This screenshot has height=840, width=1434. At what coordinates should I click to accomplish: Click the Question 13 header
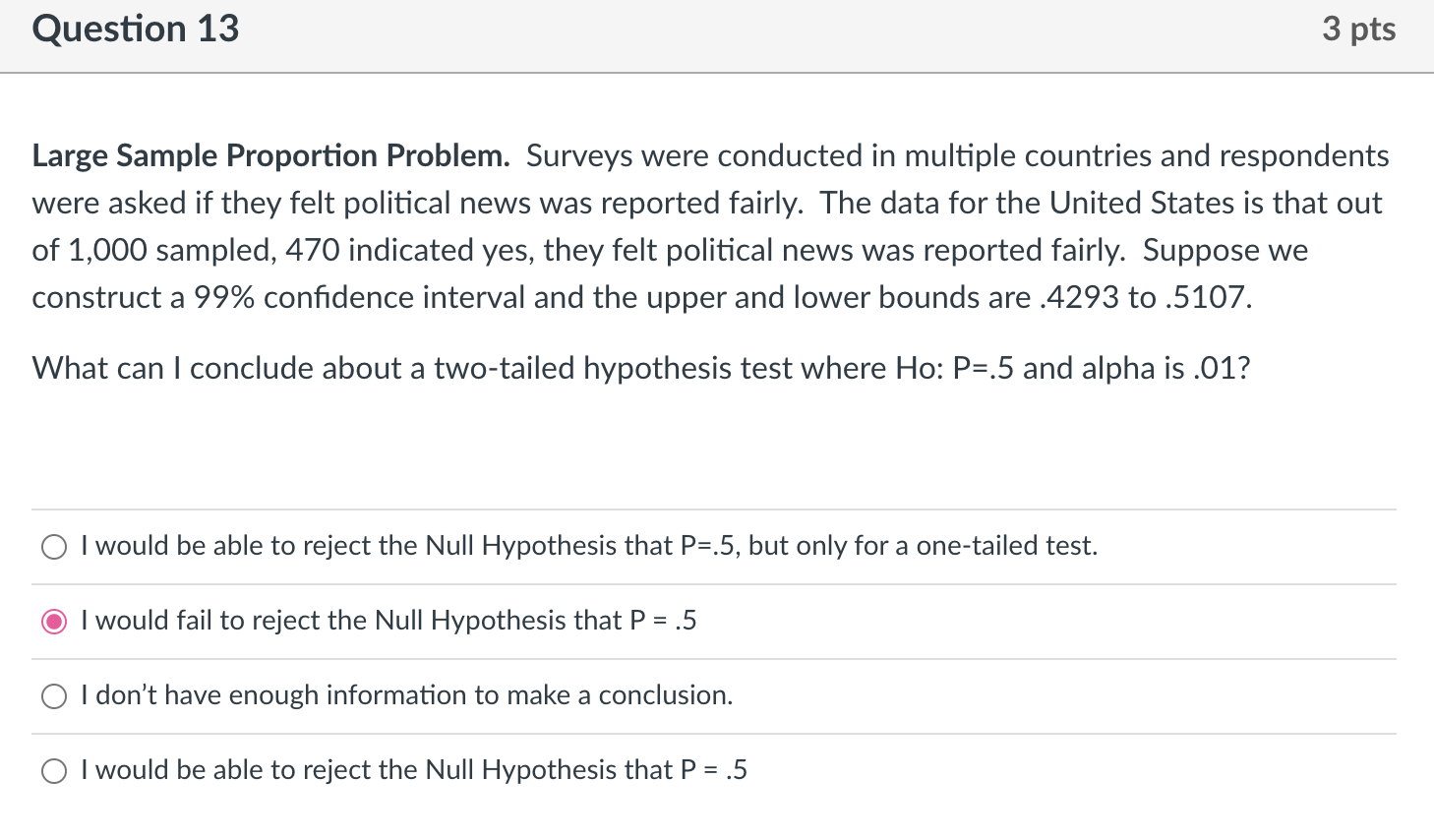(x=135, y=30)
